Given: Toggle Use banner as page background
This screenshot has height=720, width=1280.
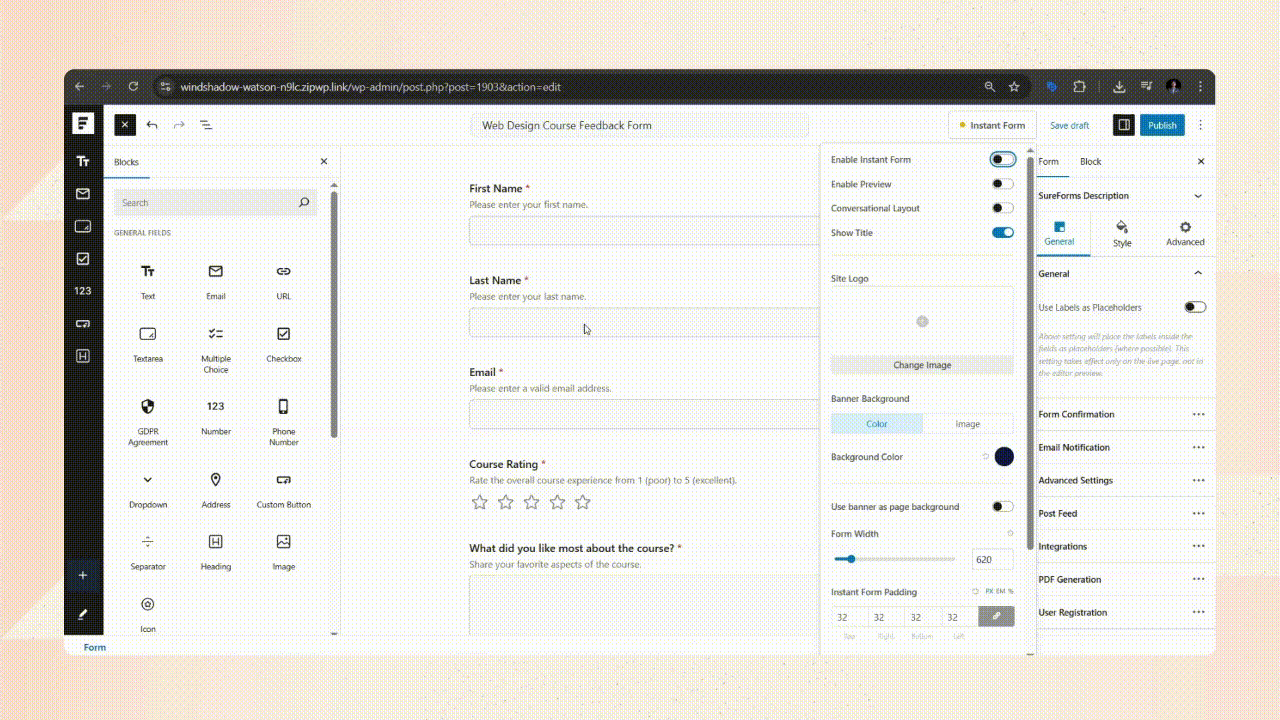Looking at the screenshot, I should click(1003, 507).
